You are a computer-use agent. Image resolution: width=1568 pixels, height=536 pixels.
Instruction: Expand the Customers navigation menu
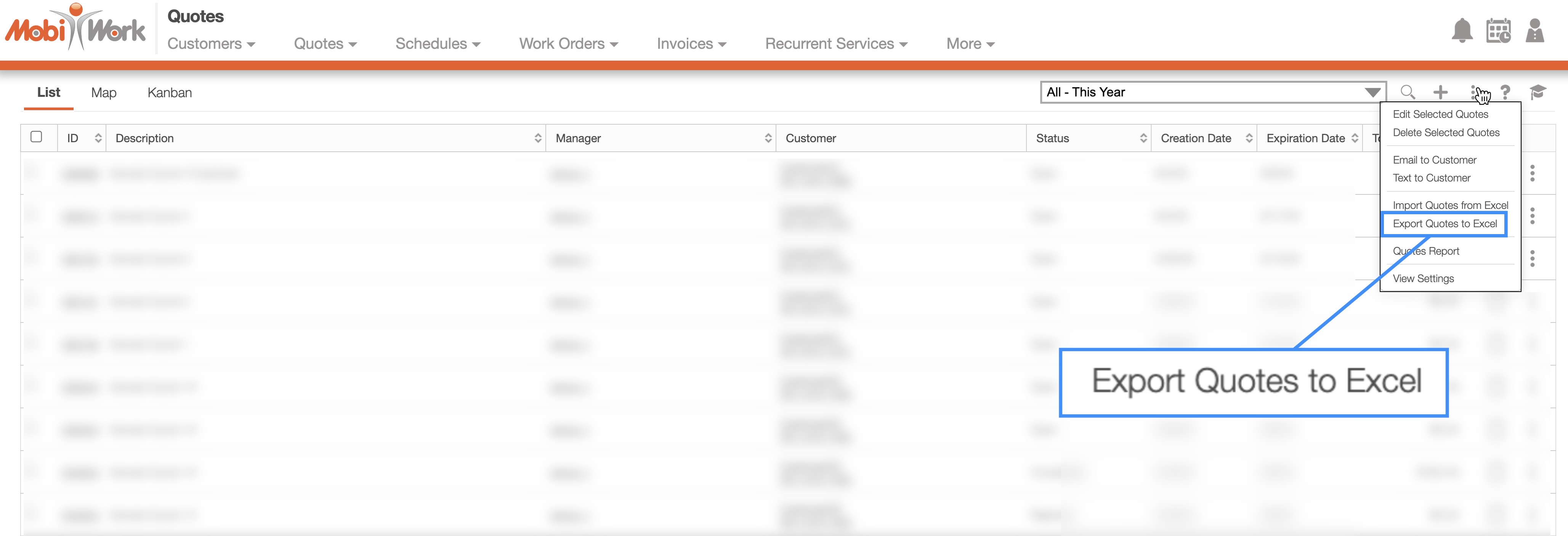(x=211, y=44)
